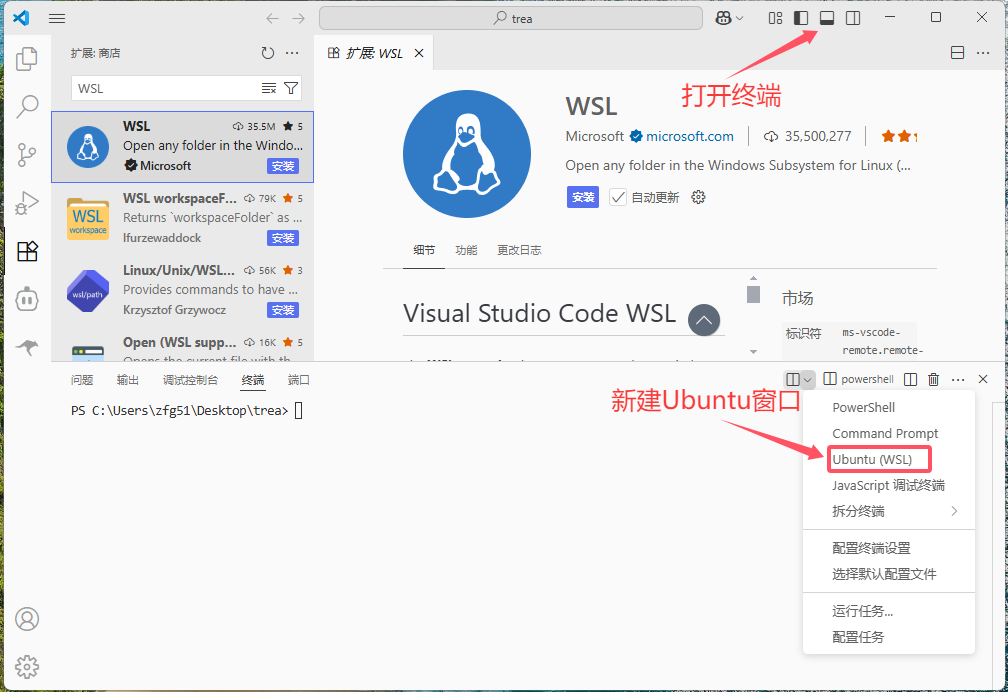Toggle the secondary side bar

coord(853,18)
